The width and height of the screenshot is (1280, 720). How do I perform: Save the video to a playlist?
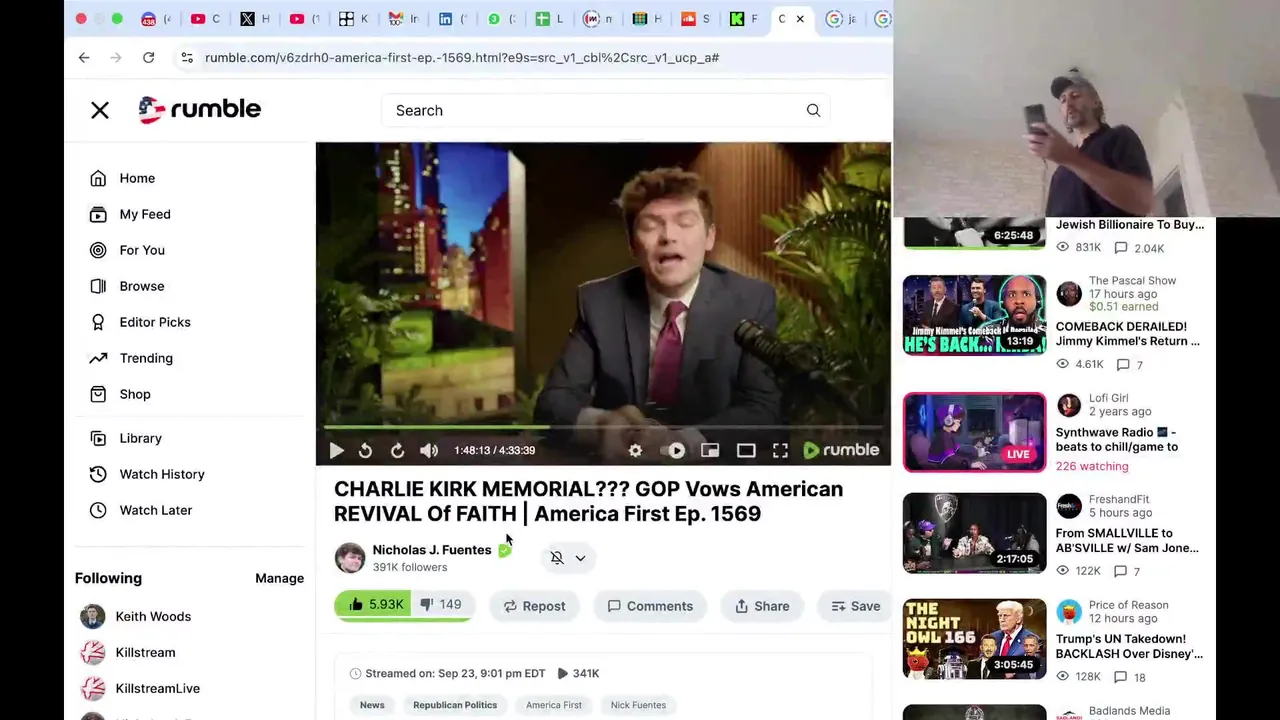coord(856,606)
